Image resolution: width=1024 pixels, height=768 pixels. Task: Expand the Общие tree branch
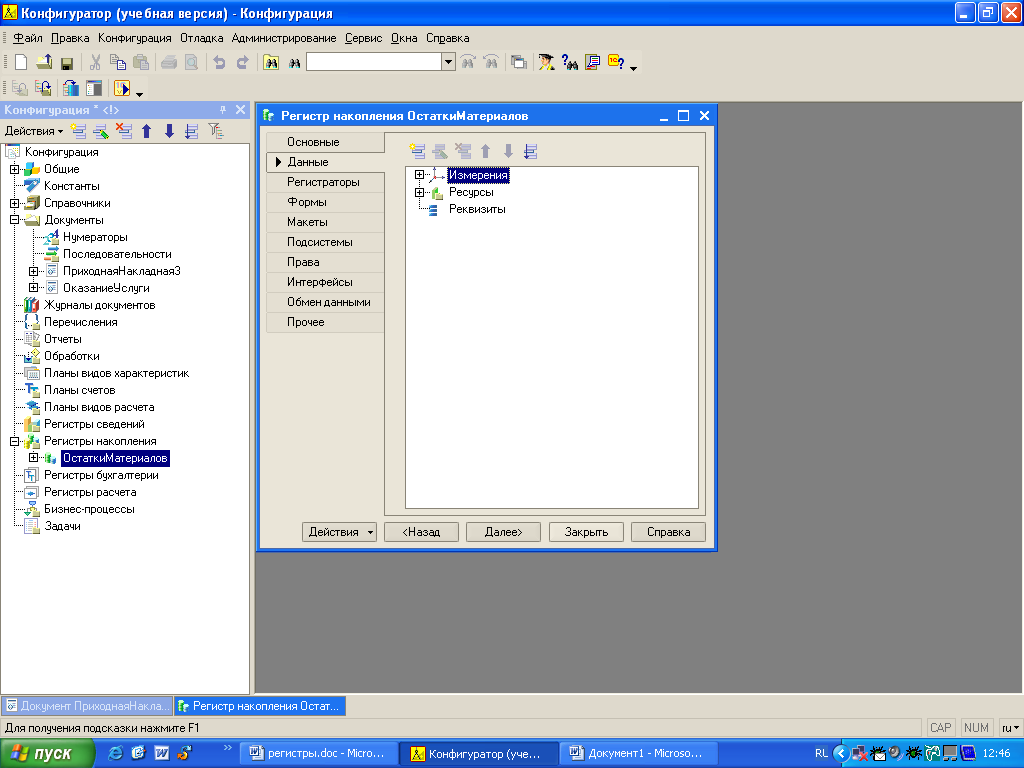pos(14,169)
